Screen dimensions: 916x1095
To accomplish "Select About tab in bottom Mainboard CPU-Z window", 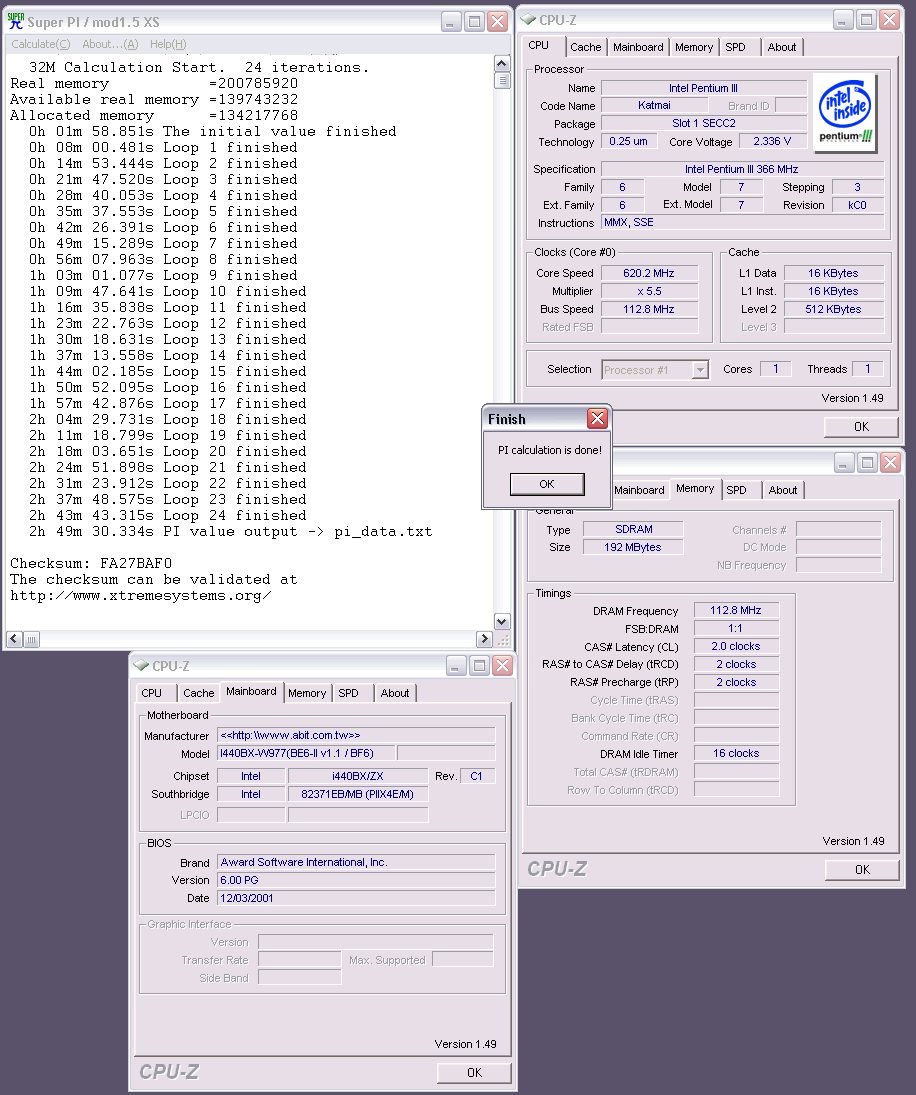I will [394, 693].
